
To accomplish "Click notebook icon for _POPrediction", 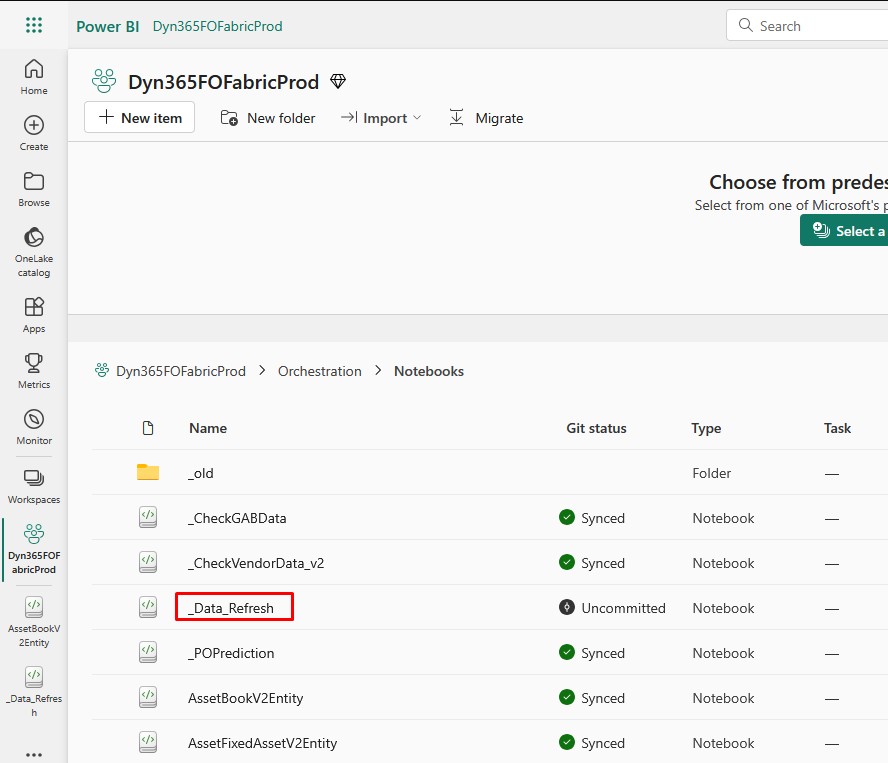I will 148,652.
